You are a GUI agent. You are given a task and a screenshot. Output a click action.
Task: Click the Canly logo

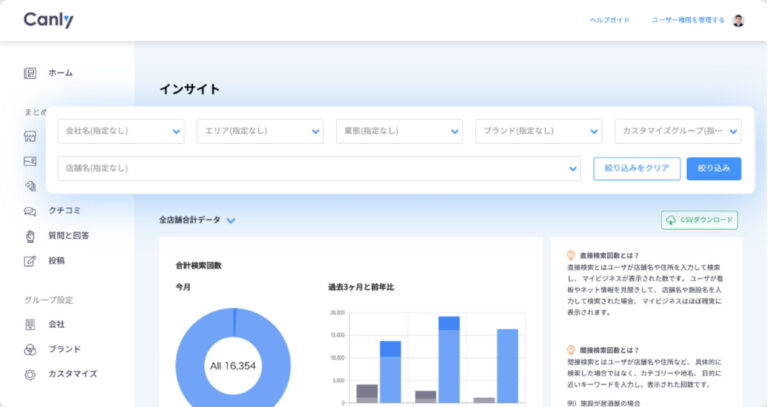(48, 20)
